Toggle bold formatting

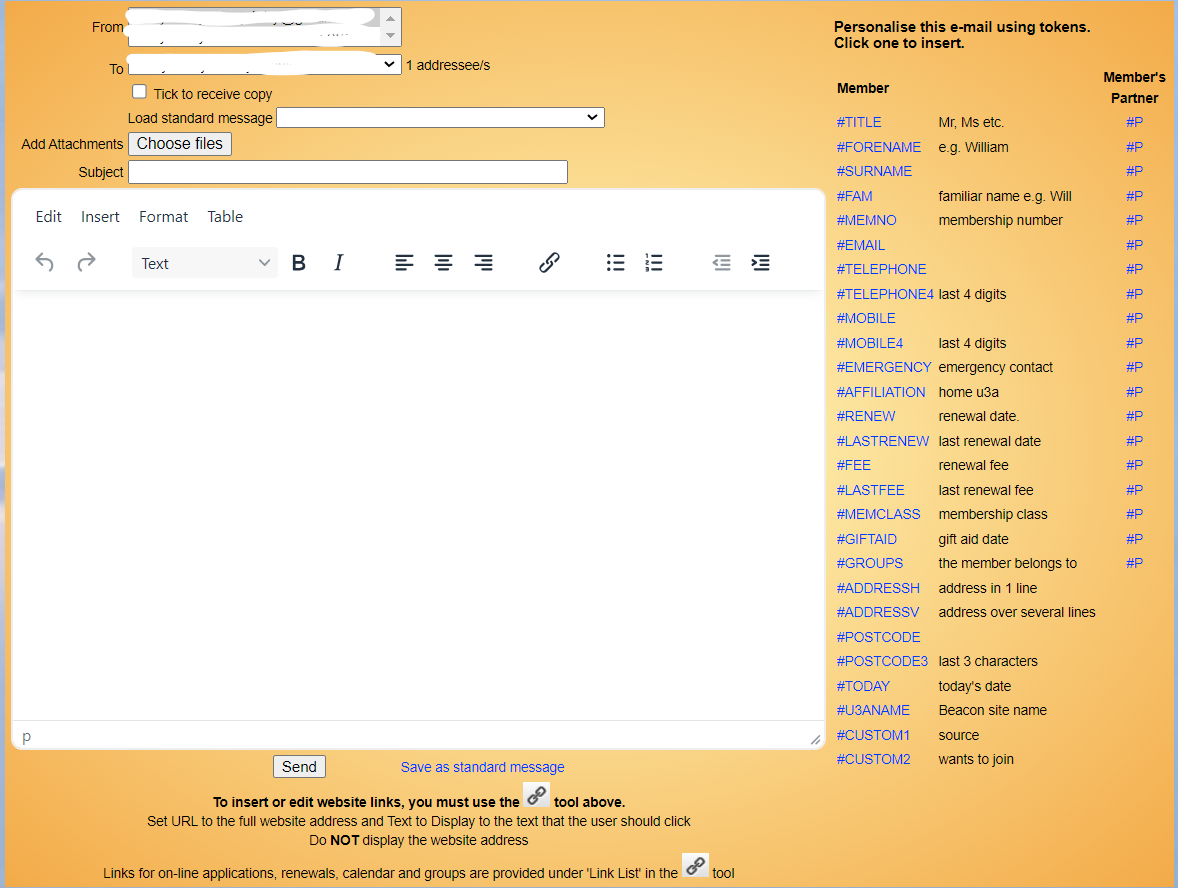[x=298, y=262]
